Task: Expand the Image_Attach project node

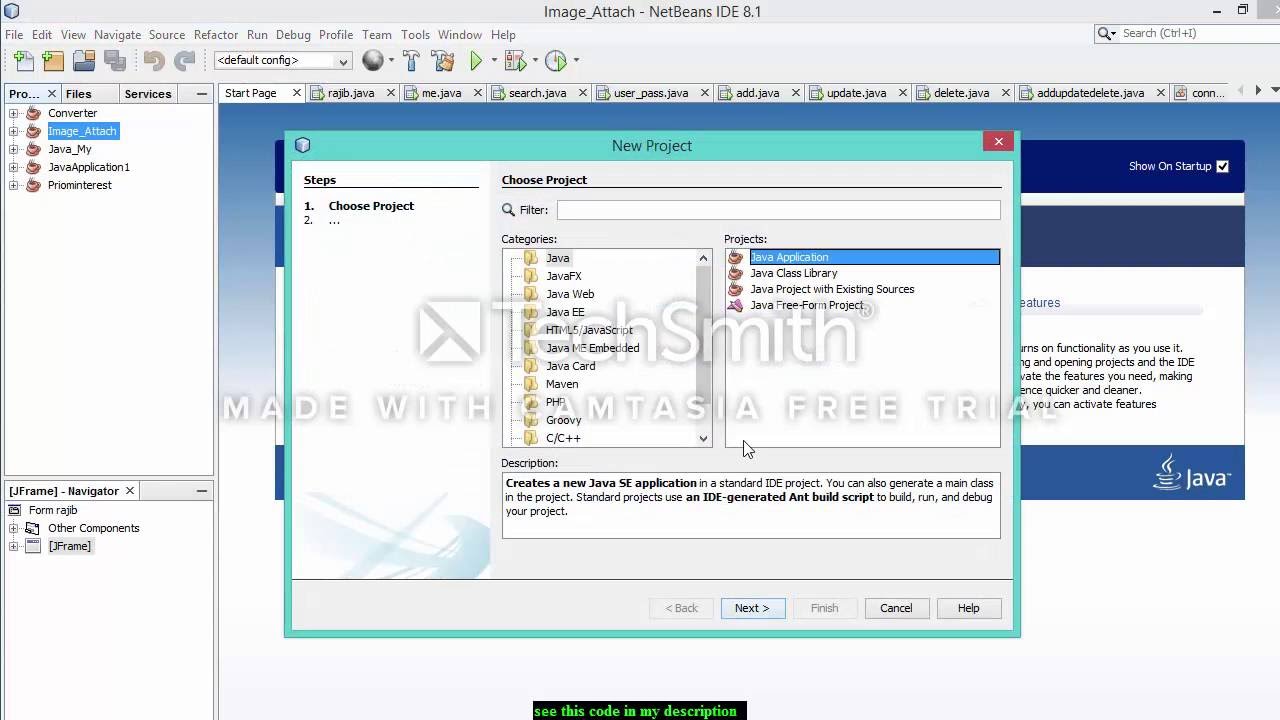Action: (x=14, y=131)
